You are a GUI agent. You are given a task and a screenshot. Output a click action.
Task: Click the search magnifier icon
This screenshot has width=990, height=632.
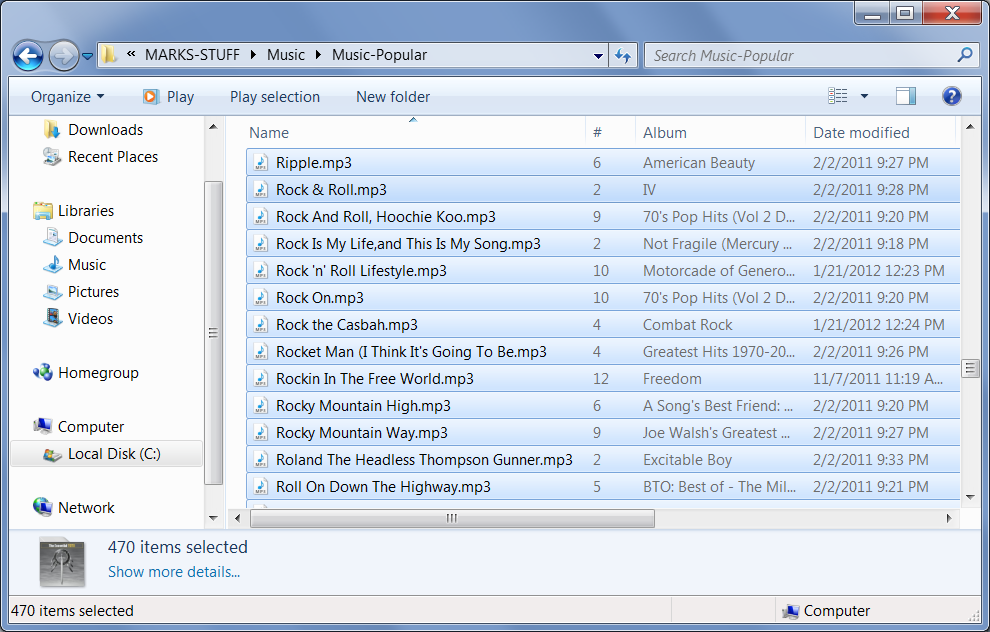tap(964, 56)
